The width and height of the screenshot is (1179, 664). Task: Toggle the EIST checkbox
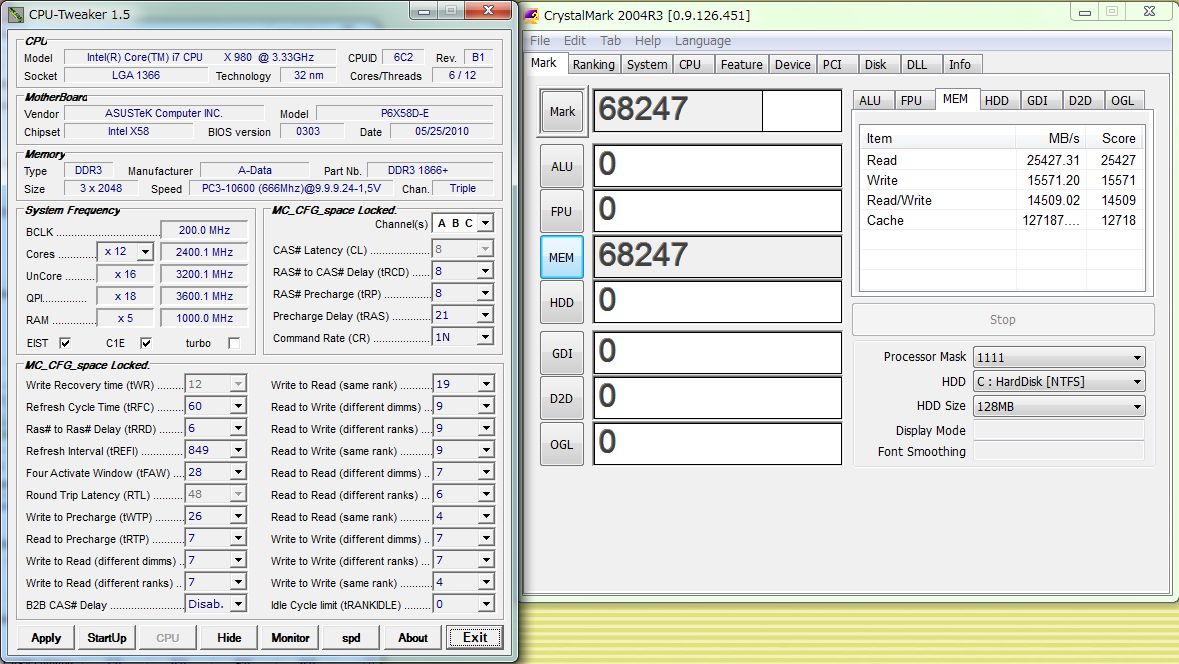pos(65,343)
